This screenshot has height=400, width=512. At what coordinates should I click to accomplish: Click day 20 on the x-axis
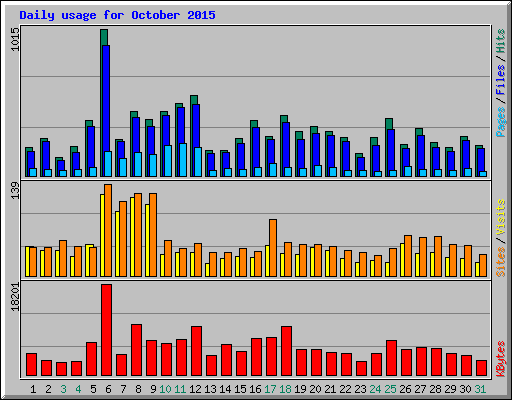[315, 389]
